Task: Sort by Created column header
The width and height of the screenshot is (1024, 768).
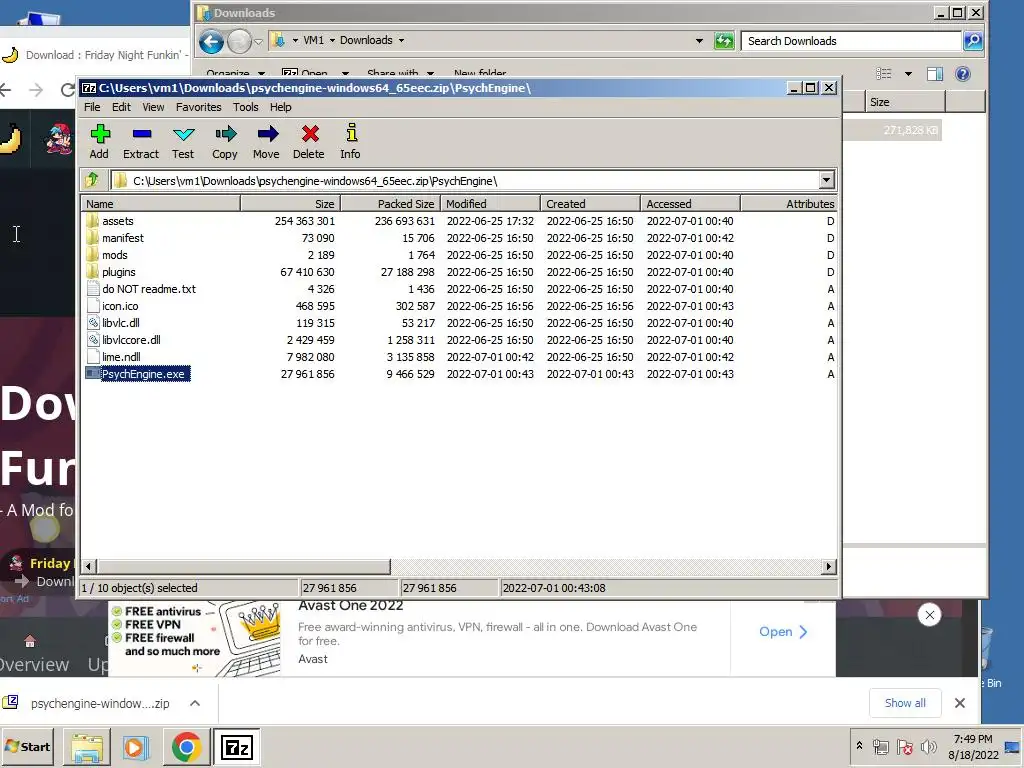Action: coord(590,204)
